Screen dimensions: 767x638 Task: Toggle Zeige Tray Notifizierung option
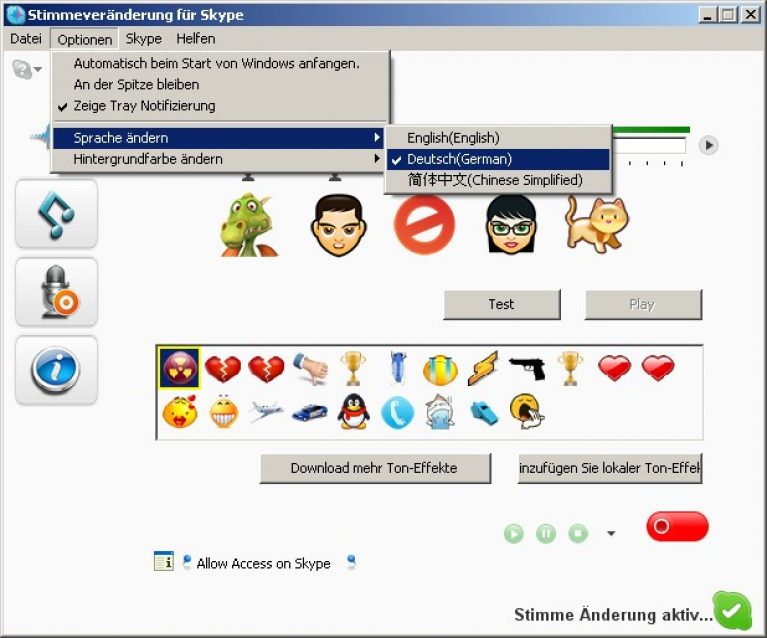(221, 106)
